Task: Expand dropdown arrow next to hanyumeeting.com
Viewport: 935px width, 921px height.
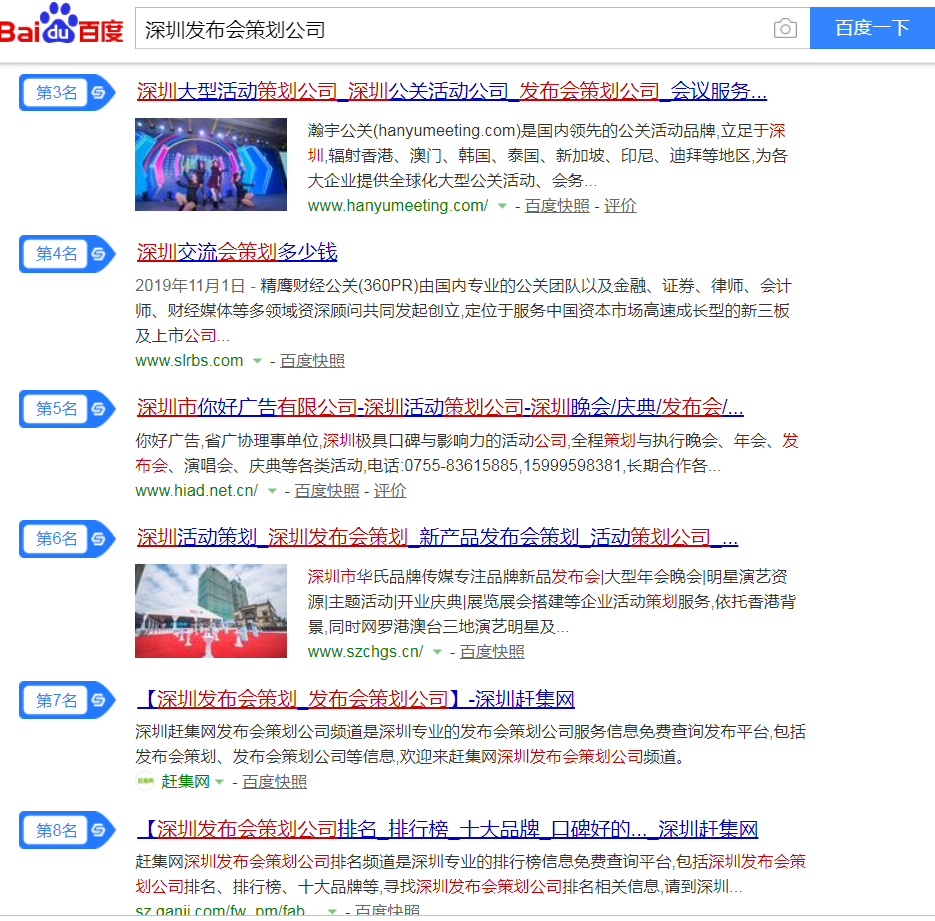Action: (502, 206)
